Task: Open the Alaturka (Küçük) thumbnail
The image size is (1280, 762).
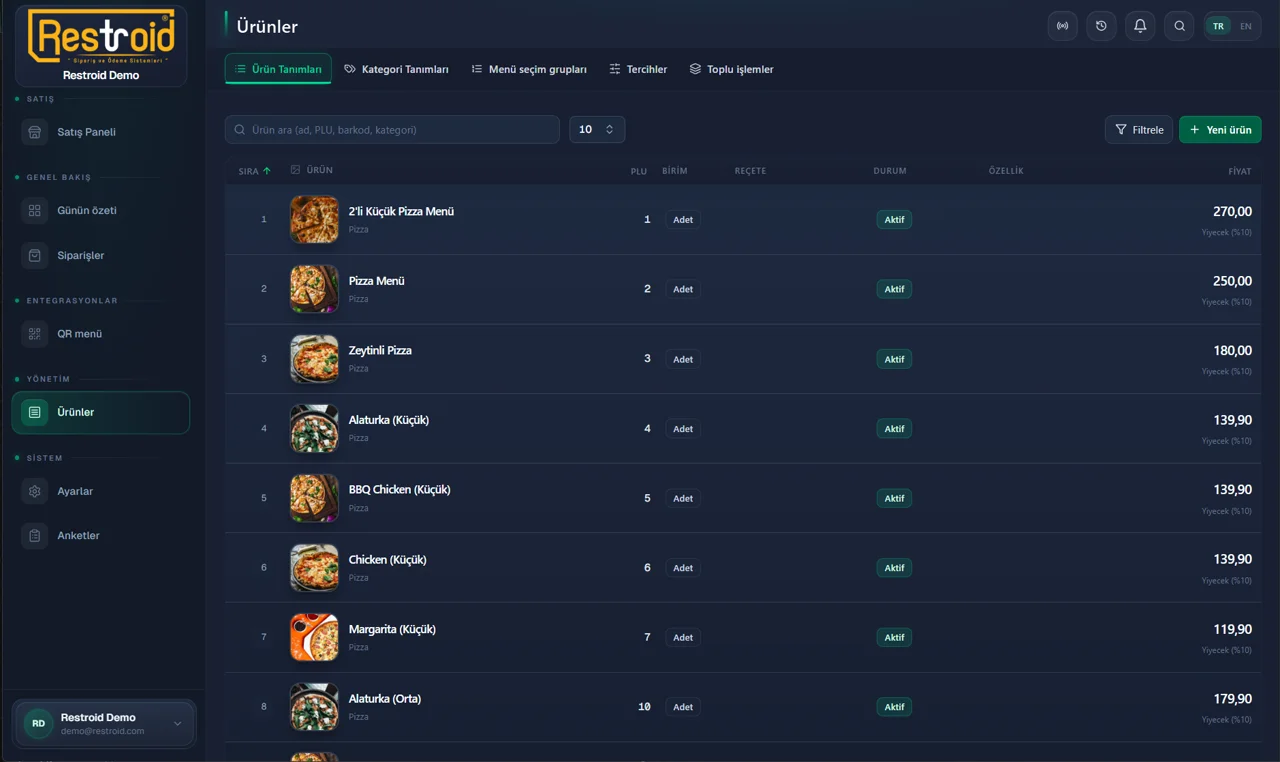Action: point(314,428)
